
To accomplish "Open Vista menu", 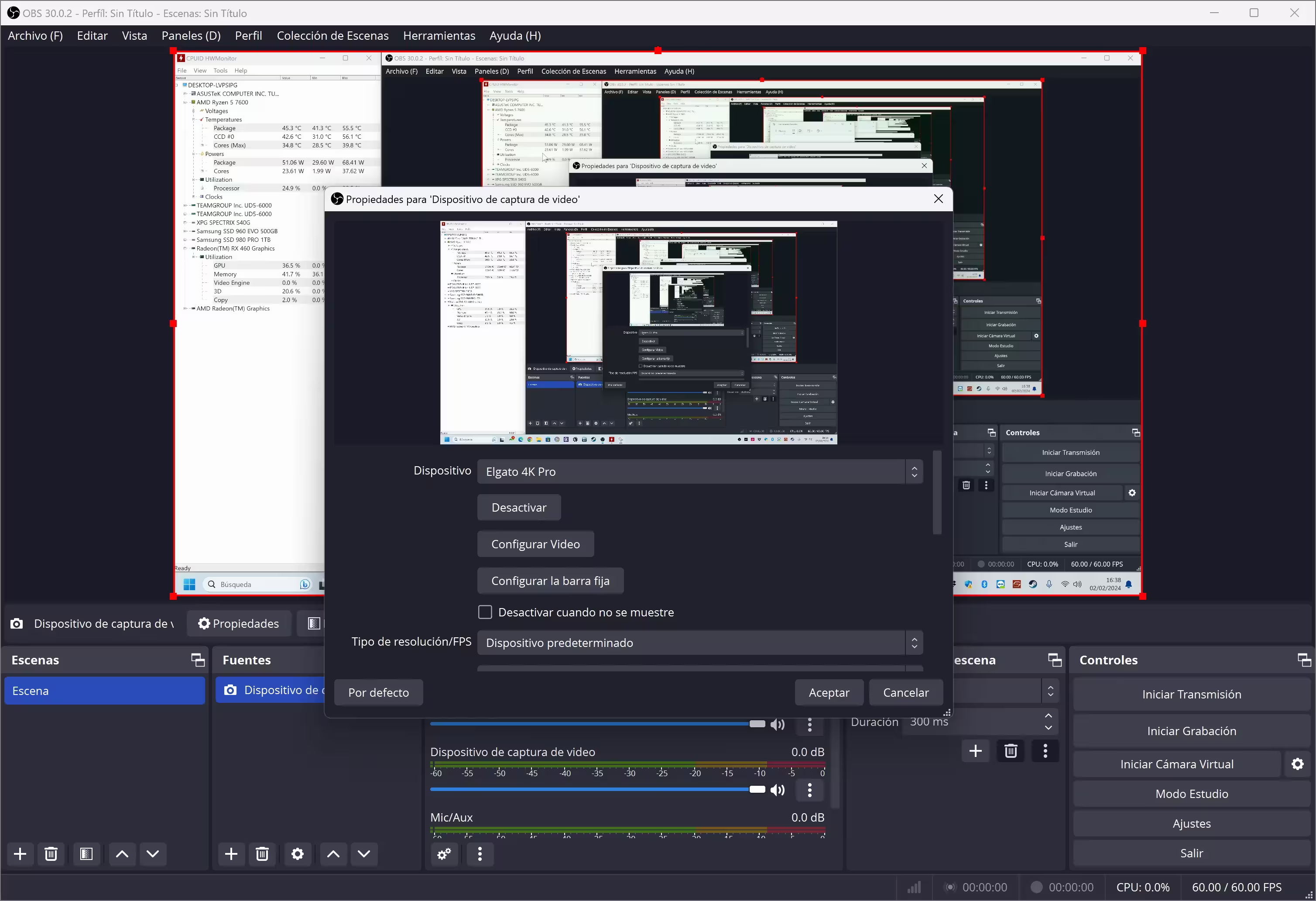I will [135, 36].
